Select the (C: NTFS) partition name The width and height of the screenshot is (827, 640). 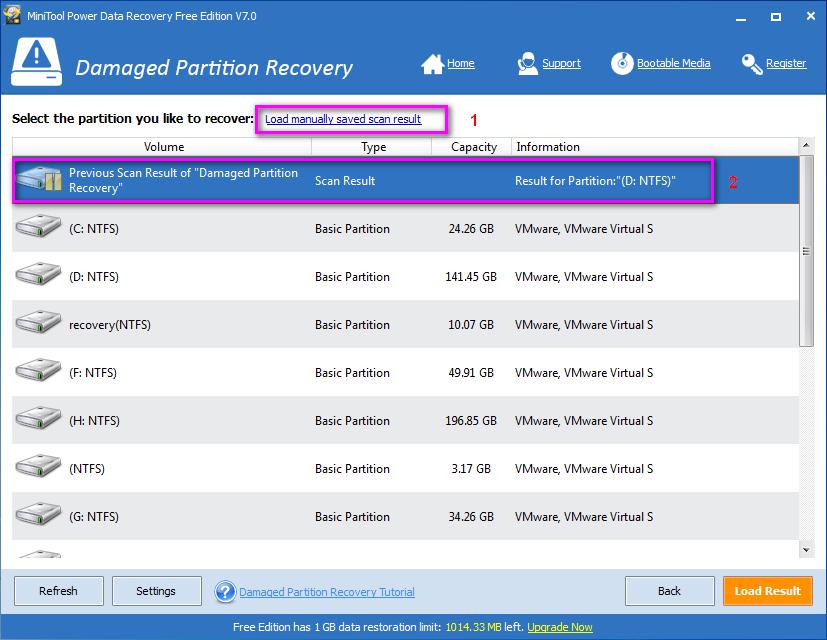tap(94, 228)
